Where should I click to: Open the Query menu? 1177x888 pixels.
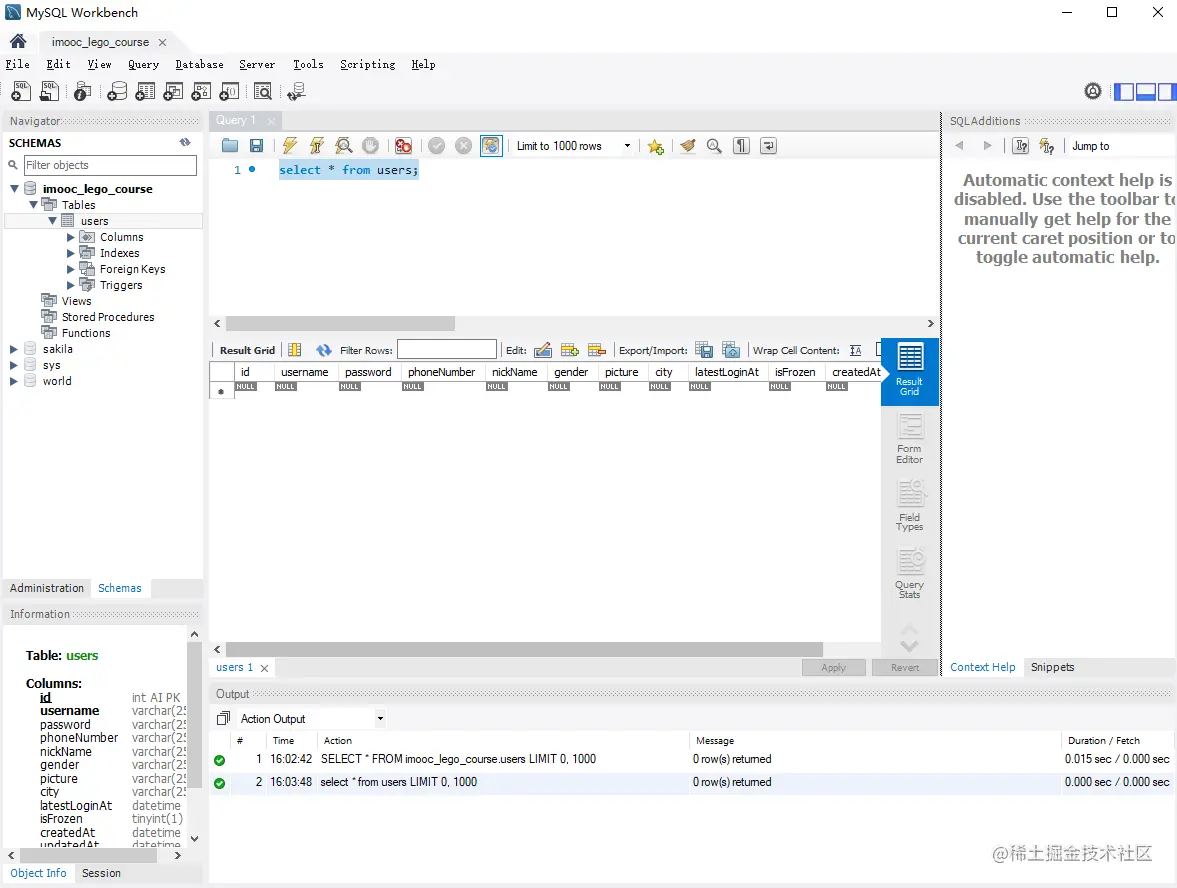coord(143,65)
